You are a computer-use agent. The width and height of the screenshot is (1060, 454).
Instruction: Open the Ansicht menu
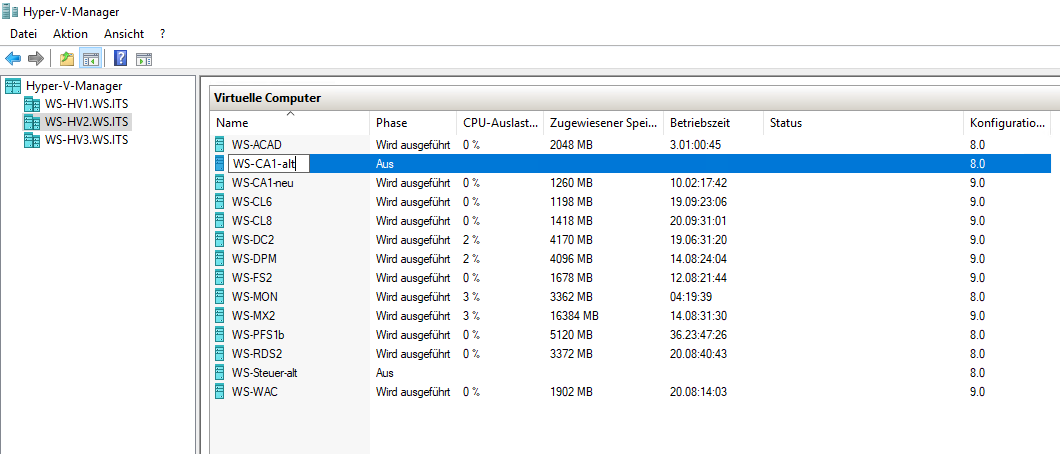click(x=124, y=34)
